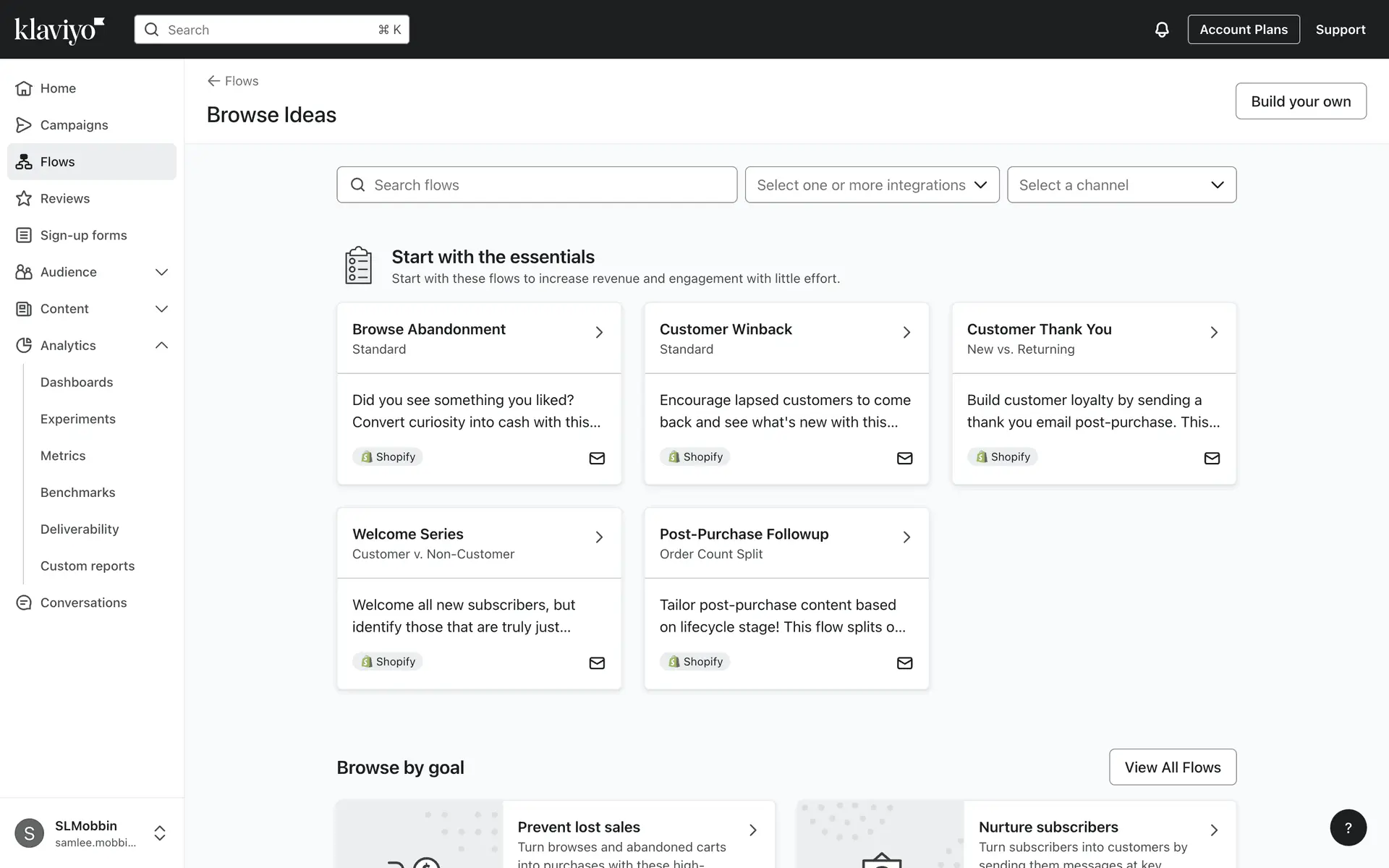Open the SLMobbin account switcher

pos(160,833)
